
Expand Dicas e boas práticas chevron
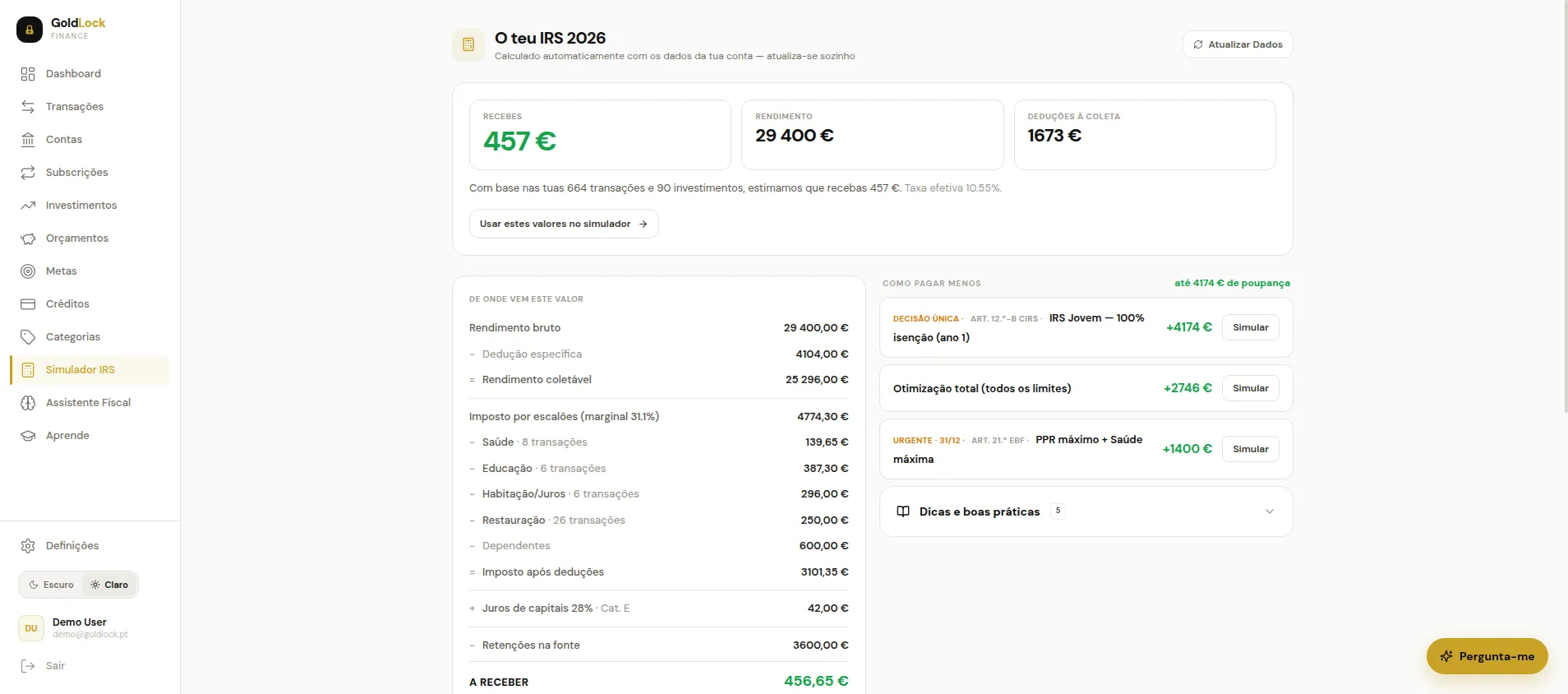point(1270,511)
